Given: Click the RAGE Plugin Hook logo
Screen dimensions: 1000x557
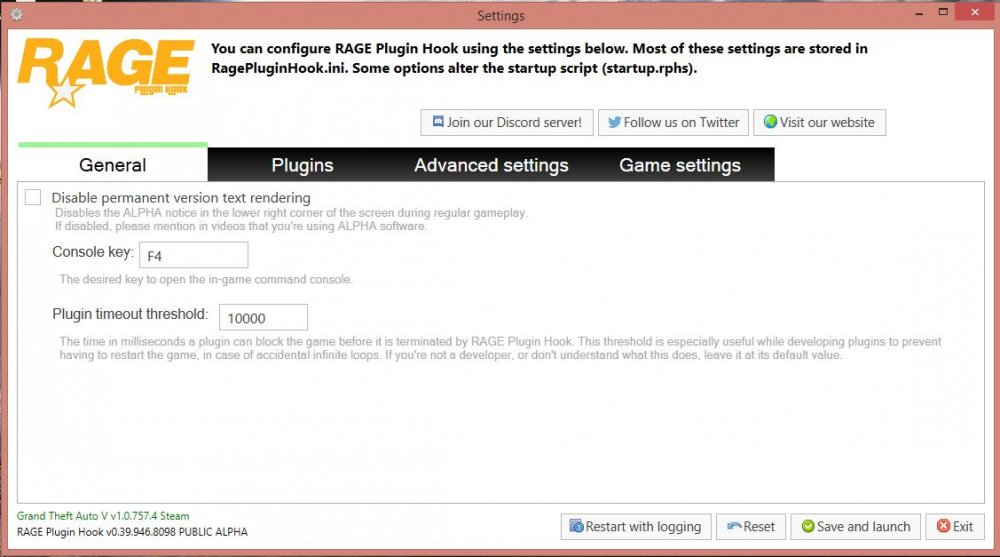Looking at the screenshot, I should coord(106,72).
